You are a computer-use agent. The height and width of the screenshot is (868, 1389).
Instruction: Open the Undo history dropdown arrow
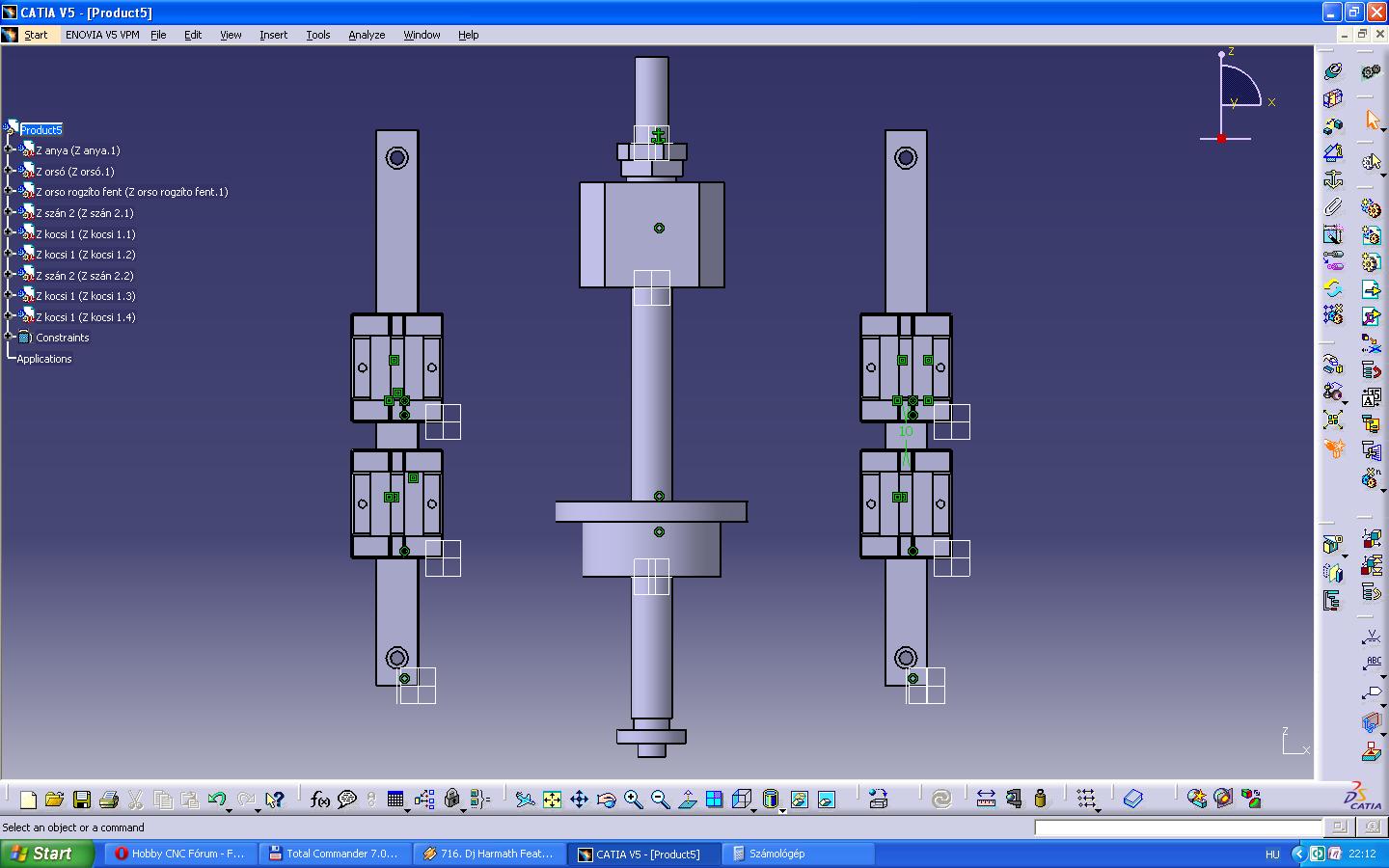[230, 809]
